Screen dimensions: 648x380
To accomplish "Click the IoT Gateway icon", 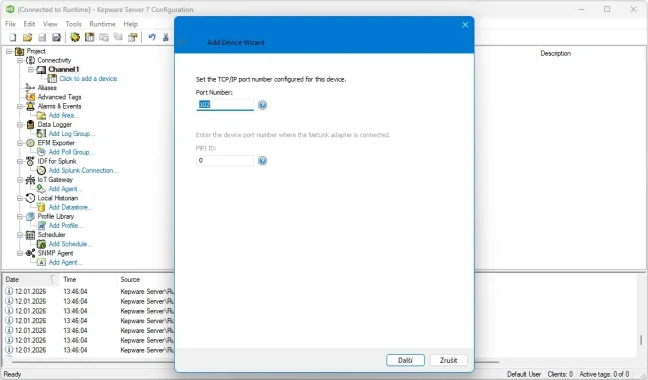I will pyautogui.click(x=30, y=180).
